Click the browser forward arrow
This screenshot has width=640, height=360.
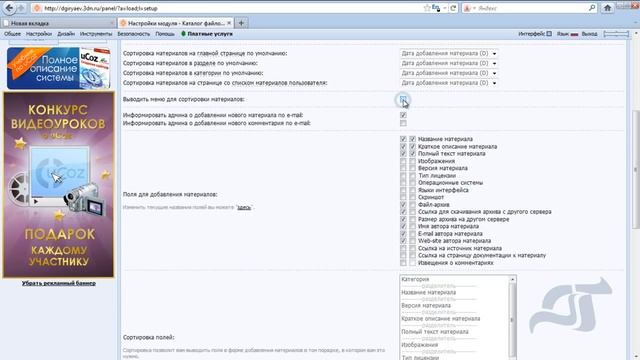pos(21,8)
